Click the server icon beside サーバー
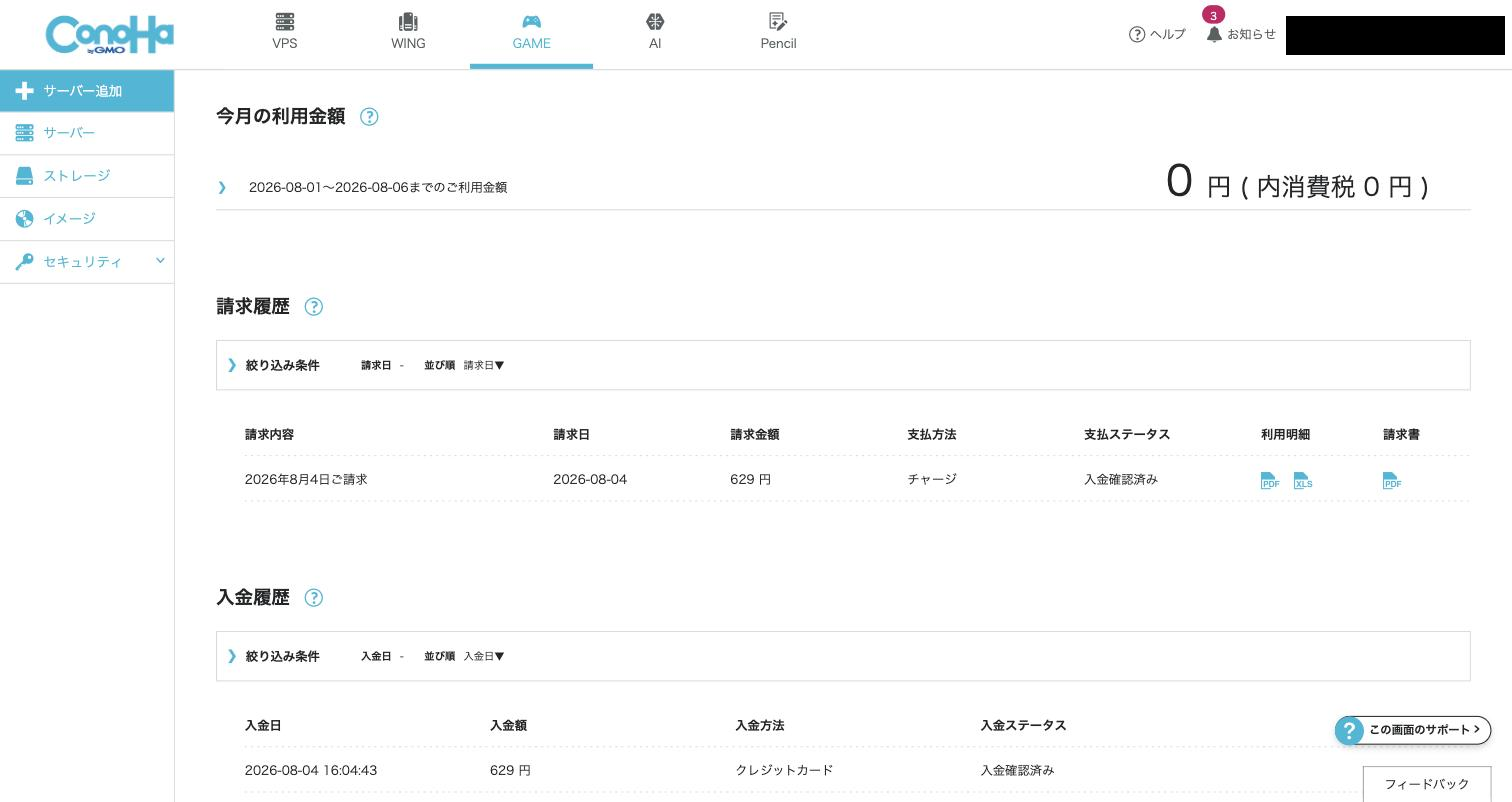 pos(25,133)
